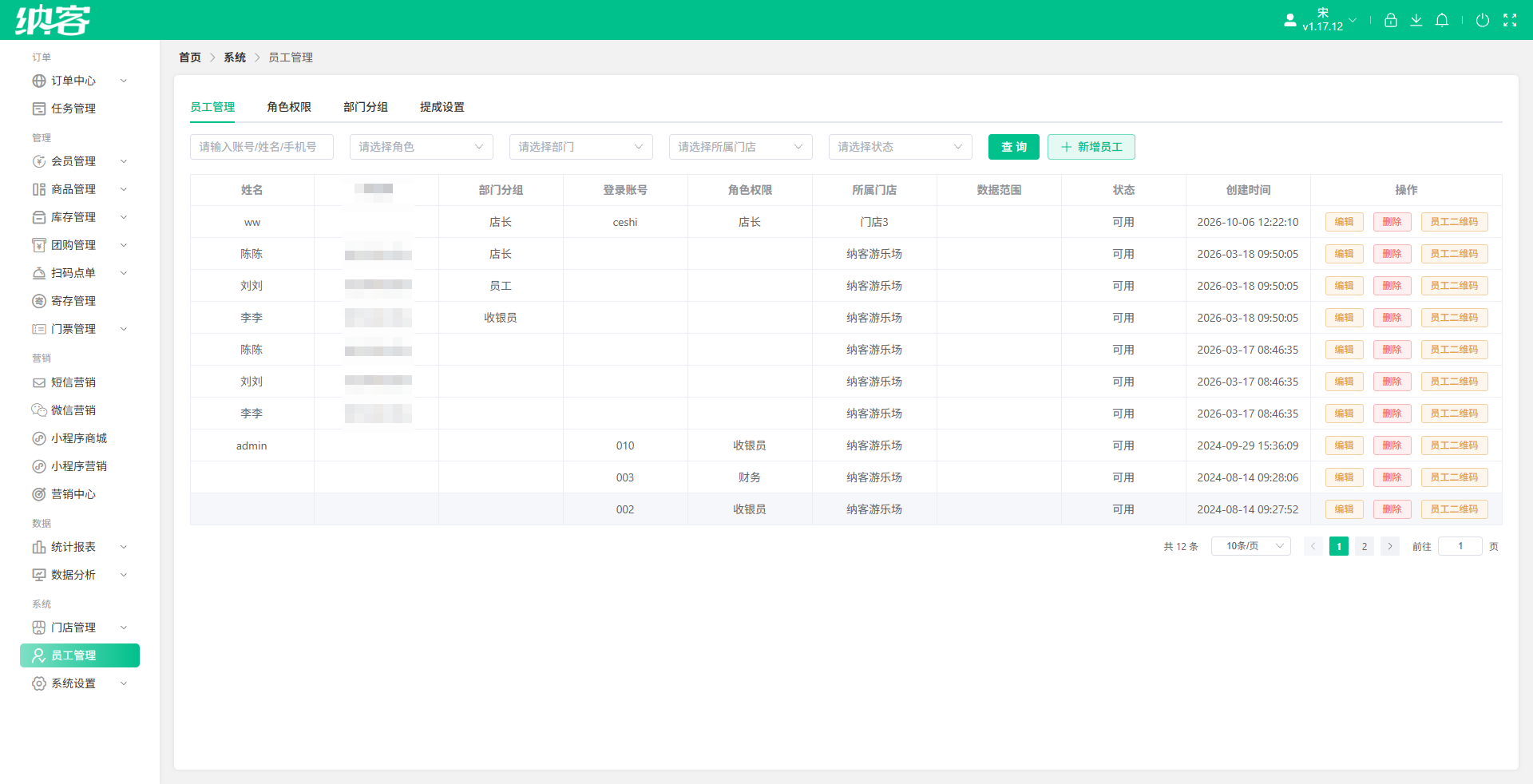Expand 商品管理 menu
Screen dimensions: 1533x784
tap(80, 189)
